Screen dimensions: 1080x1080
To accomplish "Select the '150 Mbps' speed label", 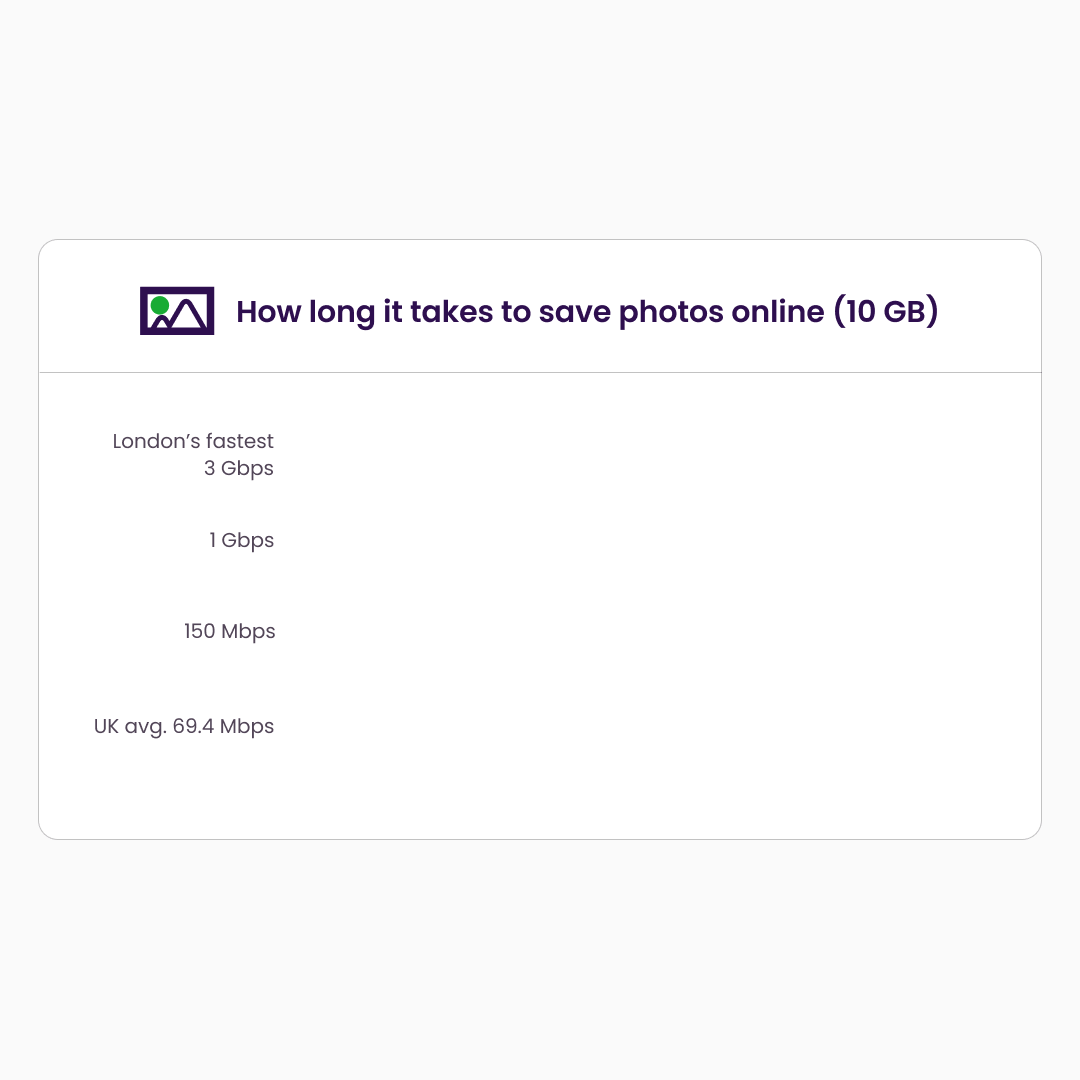I will click(x=229, y=632).
